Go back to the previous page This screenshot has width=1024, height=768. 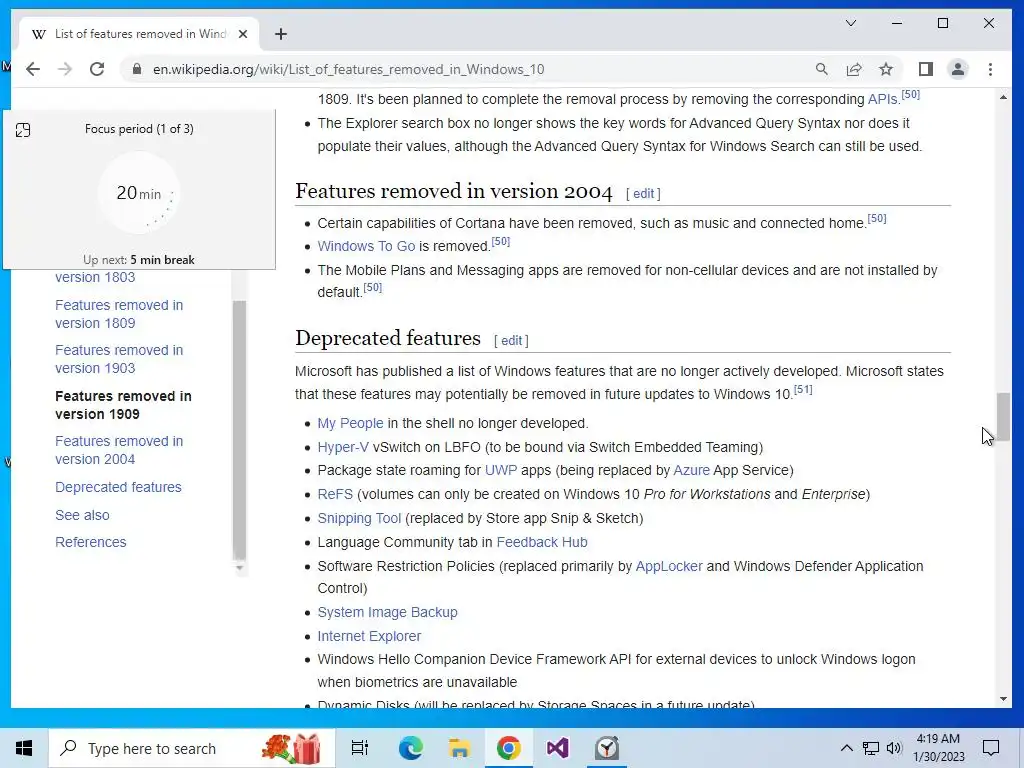point(33,69)
